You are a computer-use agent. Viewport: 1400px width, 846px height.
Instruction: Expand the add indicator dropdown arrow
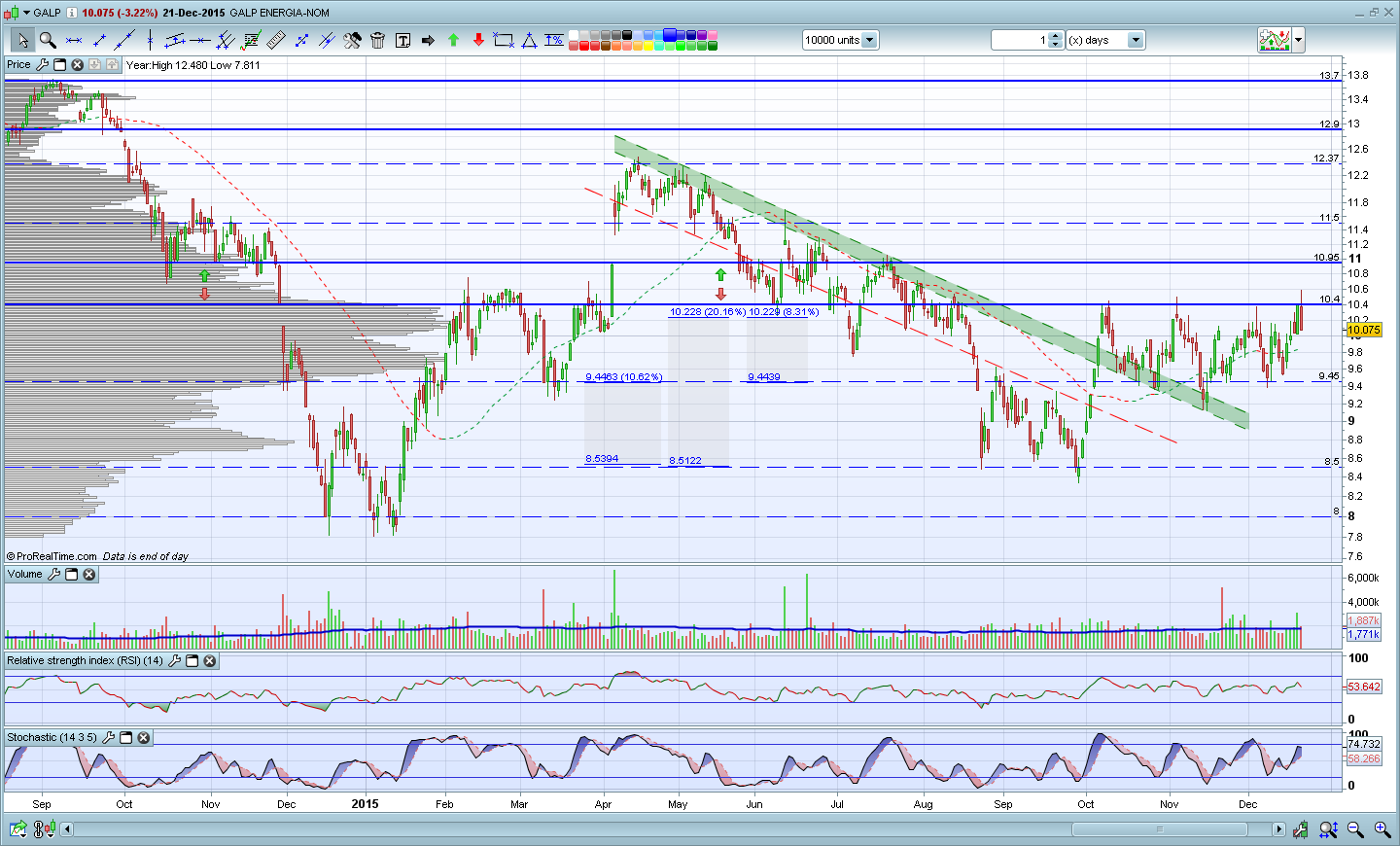click(x=1298, y=40)
